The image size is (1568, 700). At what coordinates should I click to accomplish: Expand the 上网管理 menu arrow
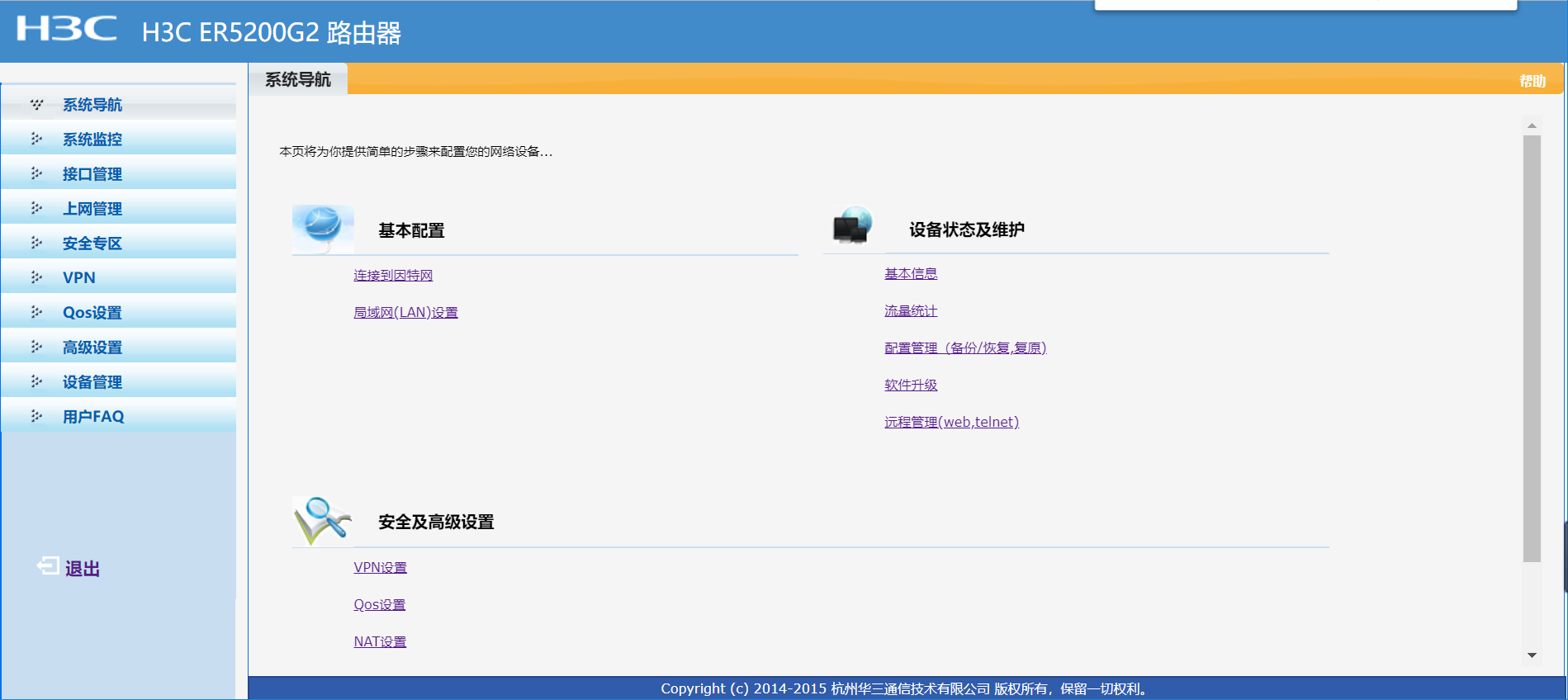pos(36,208)
